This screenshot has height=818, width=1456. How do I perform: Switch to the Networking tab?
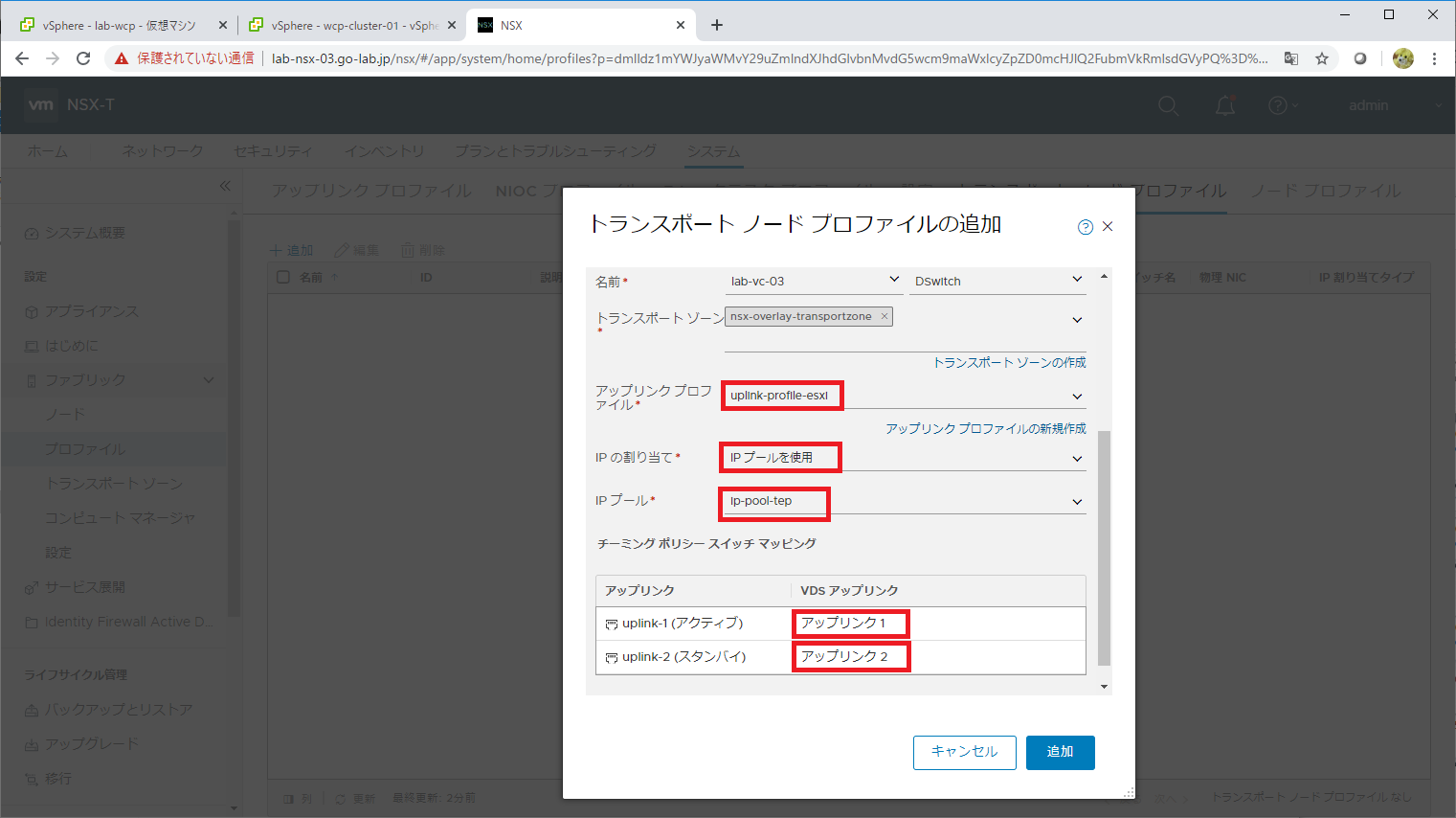163,151
